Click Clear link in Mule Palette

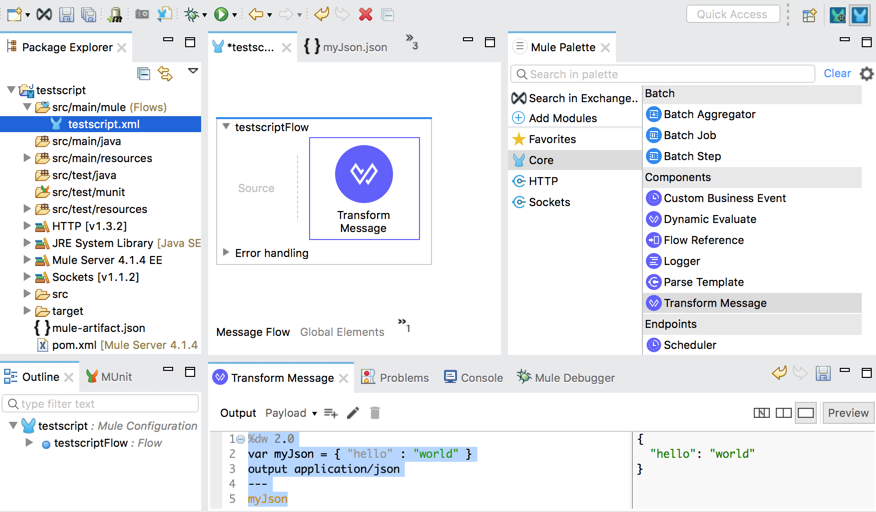coord(837,74)
